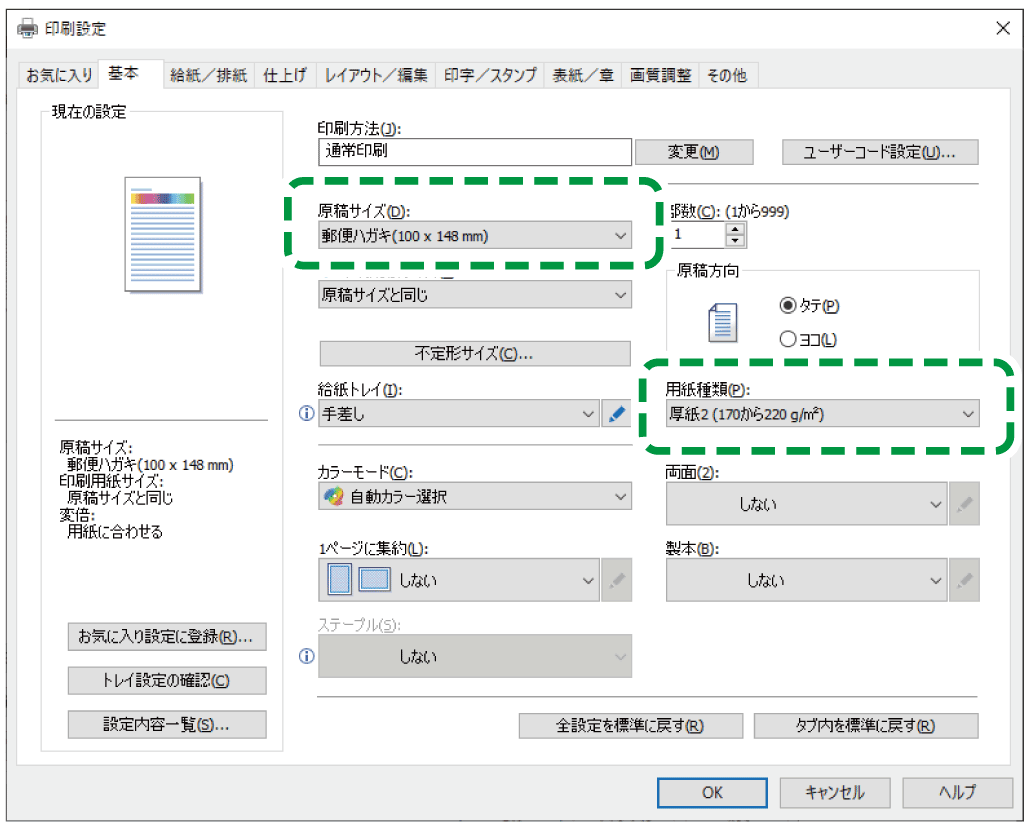Select the タテ portrait radio button
The width and height of the screenshot is (1028, 826).
788,305
